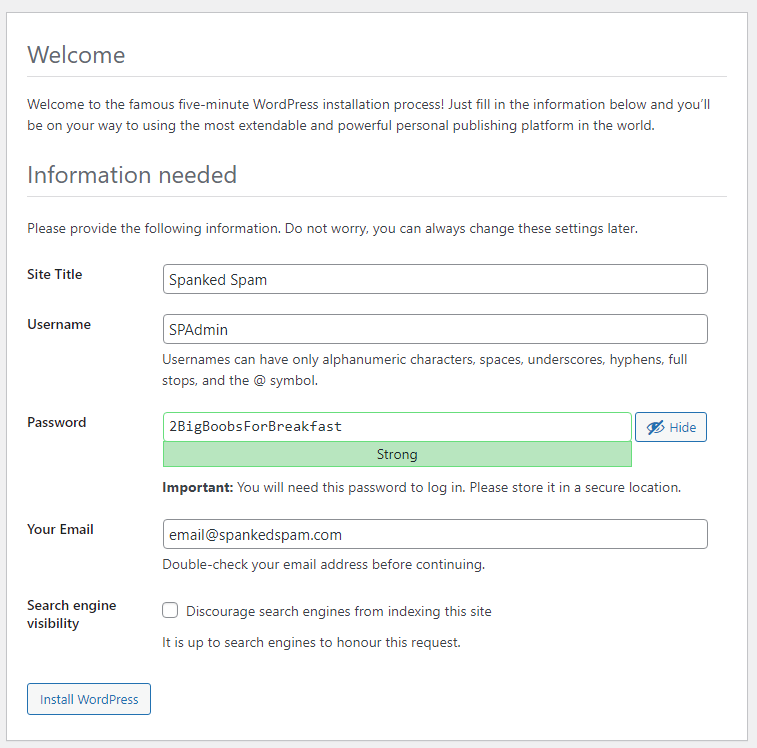Tick the Discourage search engines checkbox
This screenshot has height=748, width=757.
[170, 611]
